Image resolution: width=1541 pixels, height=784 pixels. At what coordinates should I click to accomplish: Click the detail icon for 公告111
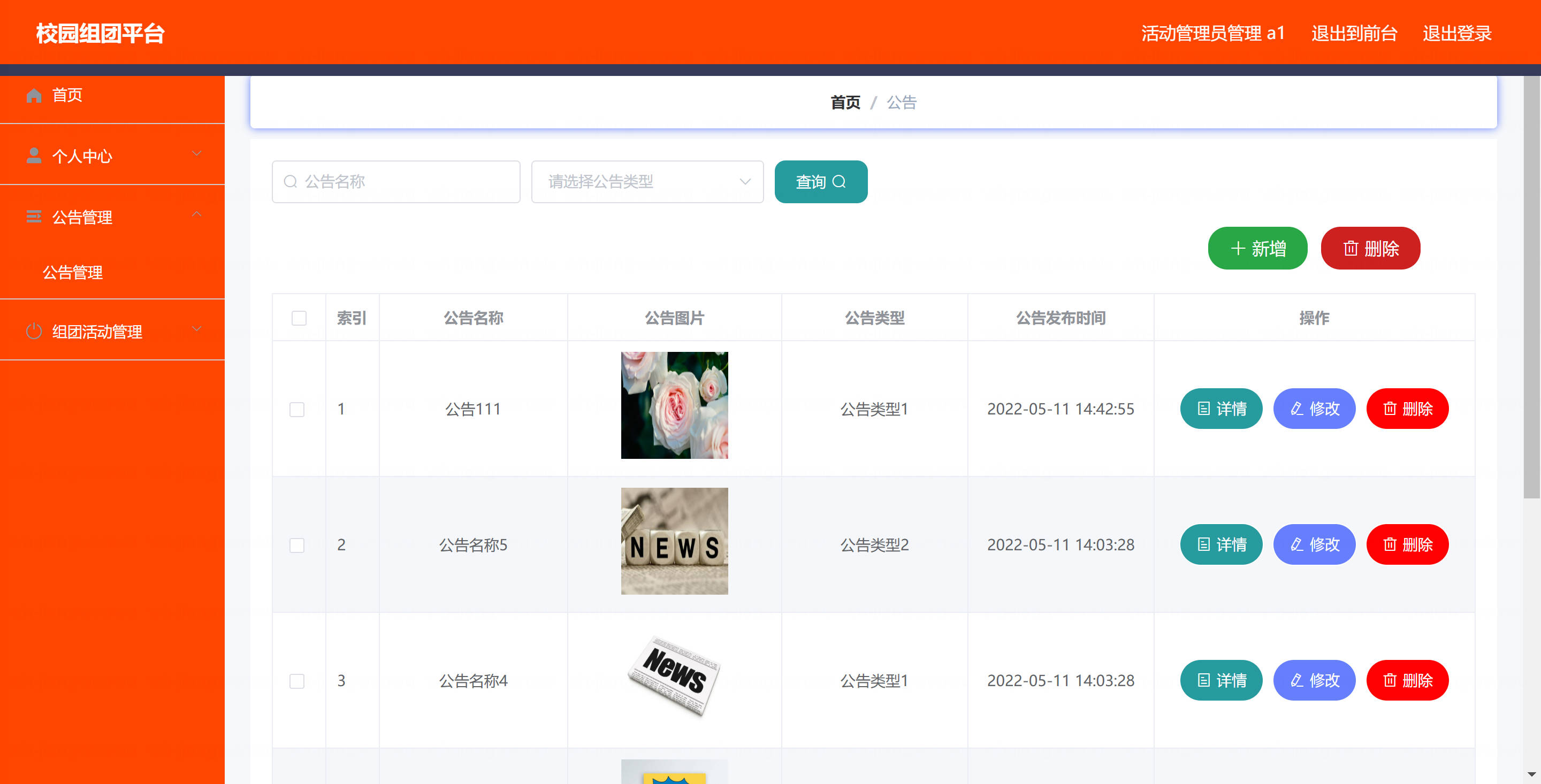(x=1203, y=409)
